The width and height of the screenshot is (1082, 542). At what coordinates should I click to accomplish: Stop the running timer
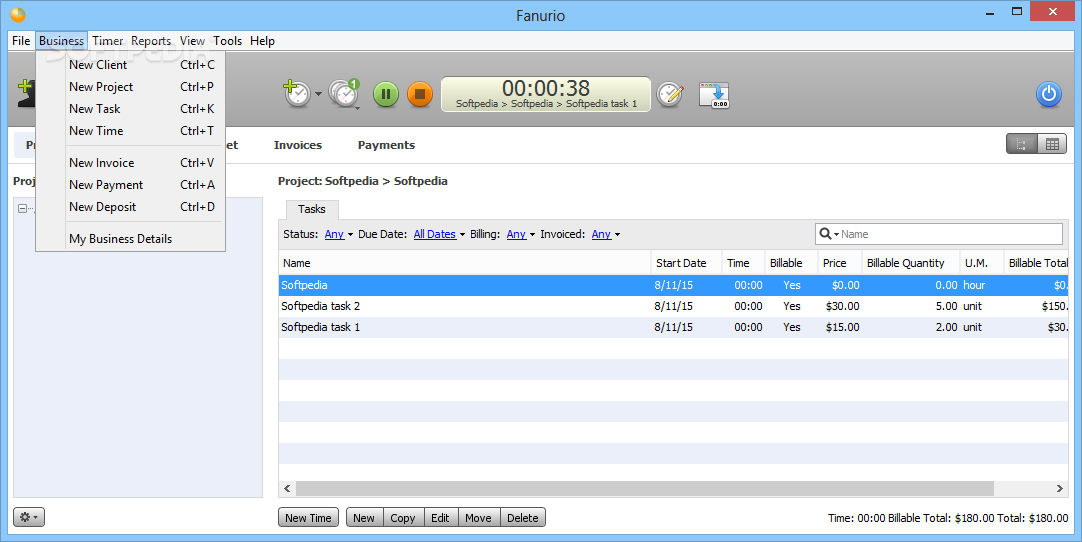tap(420, 94)
